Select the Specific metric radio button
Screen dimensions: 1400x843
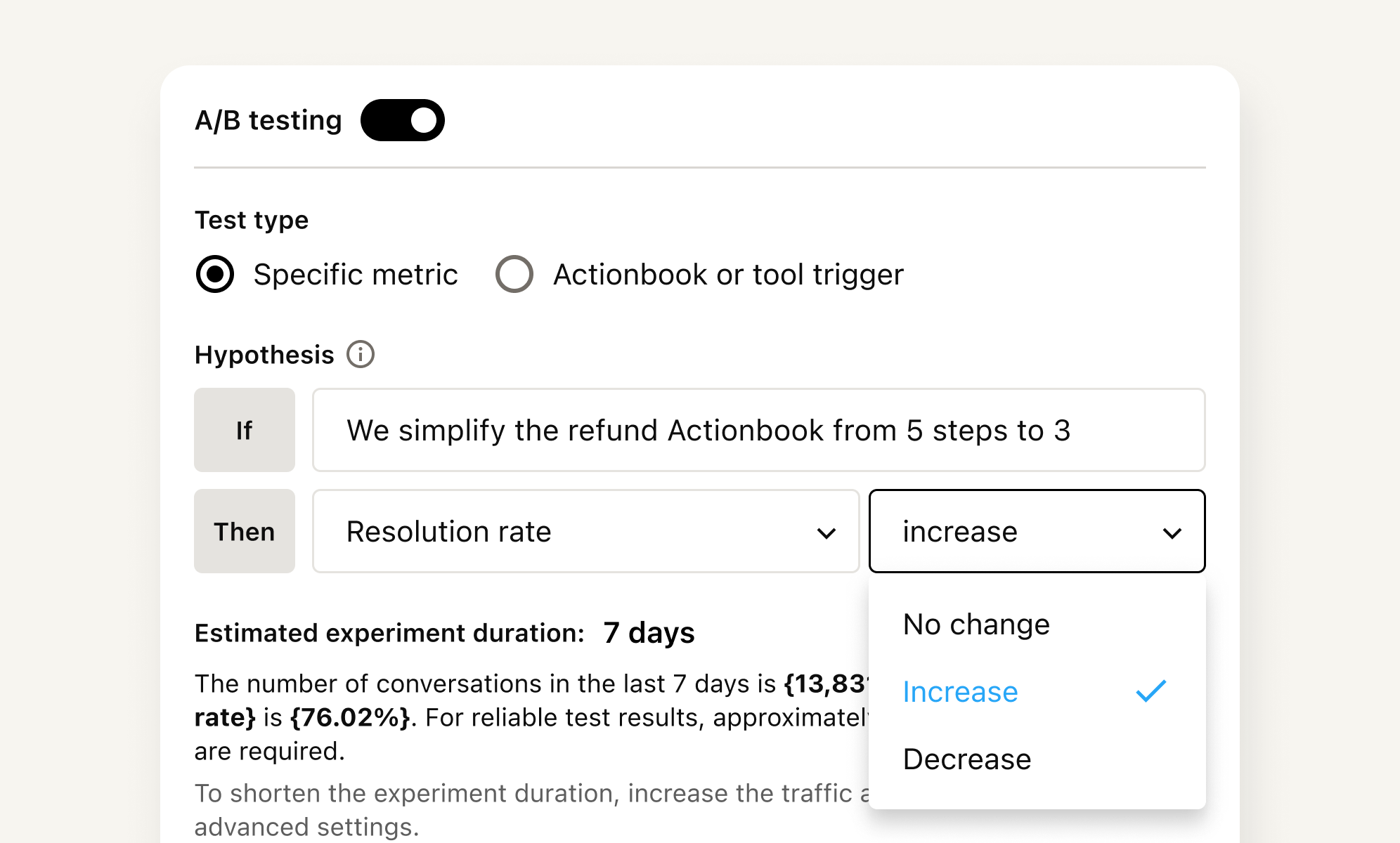215,274
